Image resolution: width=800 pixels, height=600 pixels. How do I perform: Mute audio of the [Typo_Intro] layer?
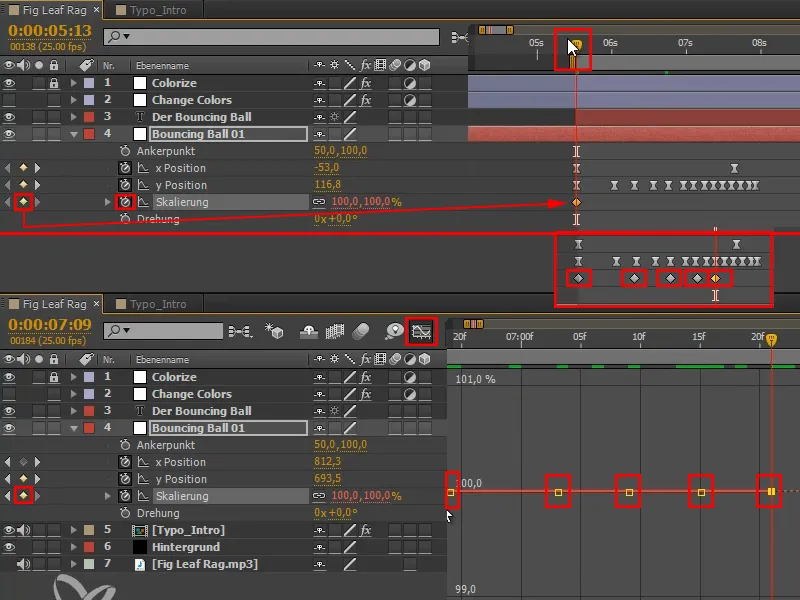point(23,530)
